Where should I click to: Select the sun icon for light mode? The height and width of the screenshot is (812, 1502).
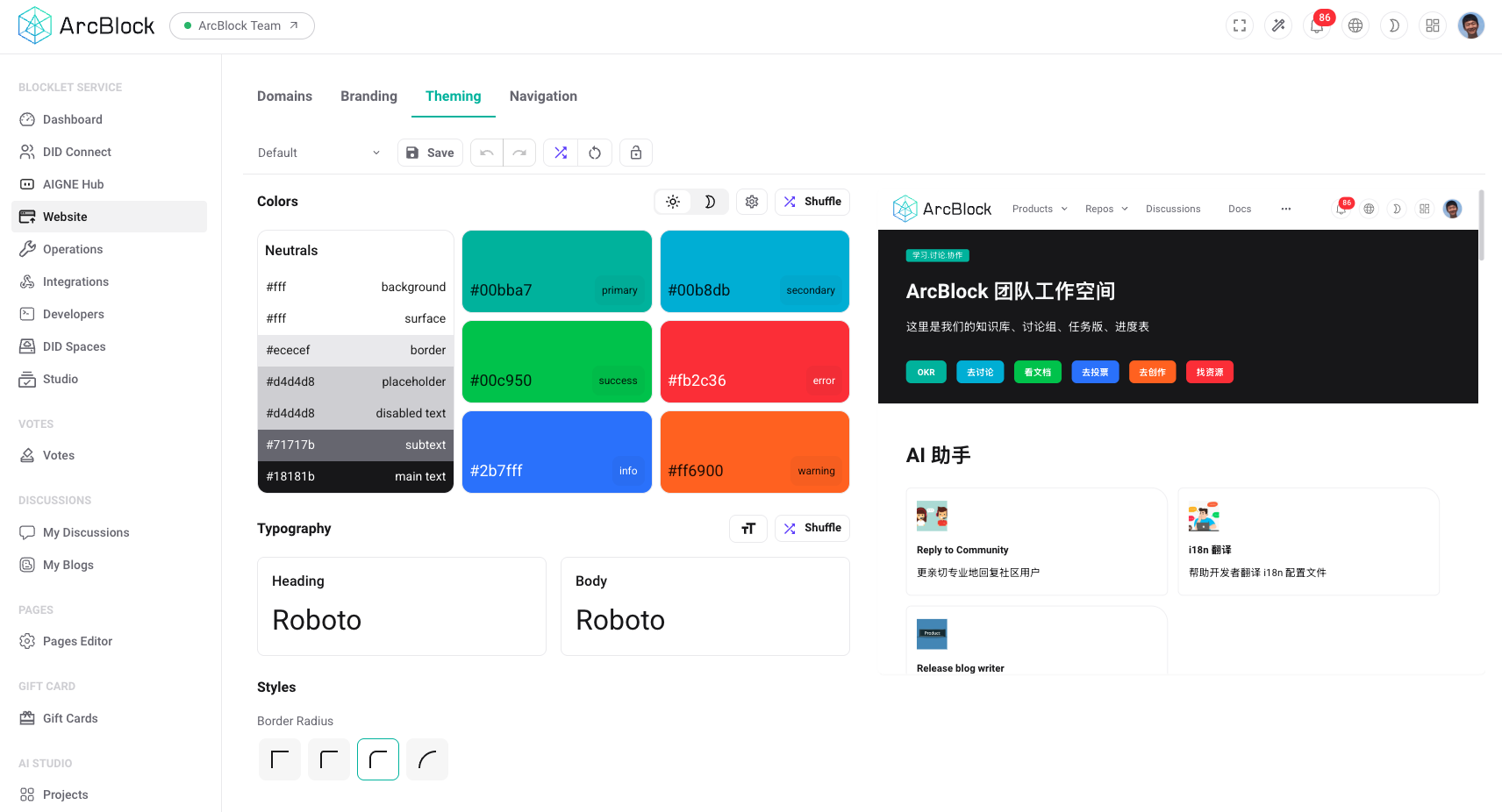673,201
